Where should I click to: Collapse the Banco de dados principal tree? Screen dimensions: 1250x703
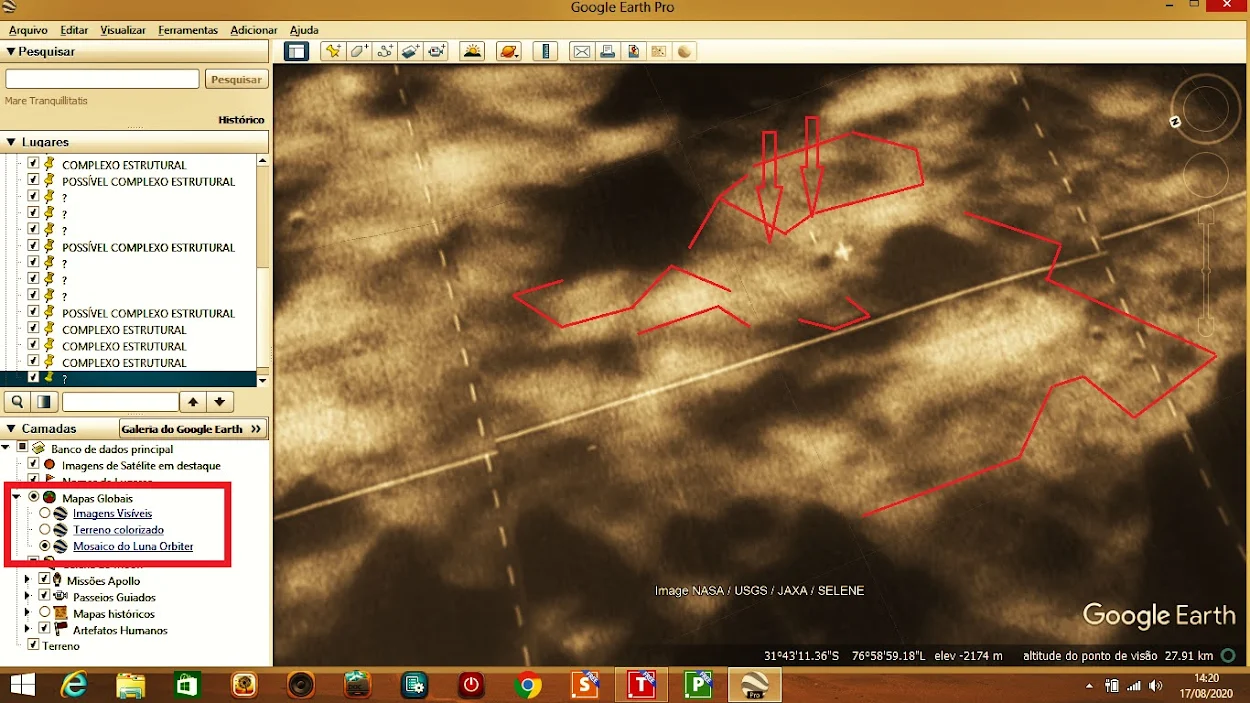(x=6, y=448)
